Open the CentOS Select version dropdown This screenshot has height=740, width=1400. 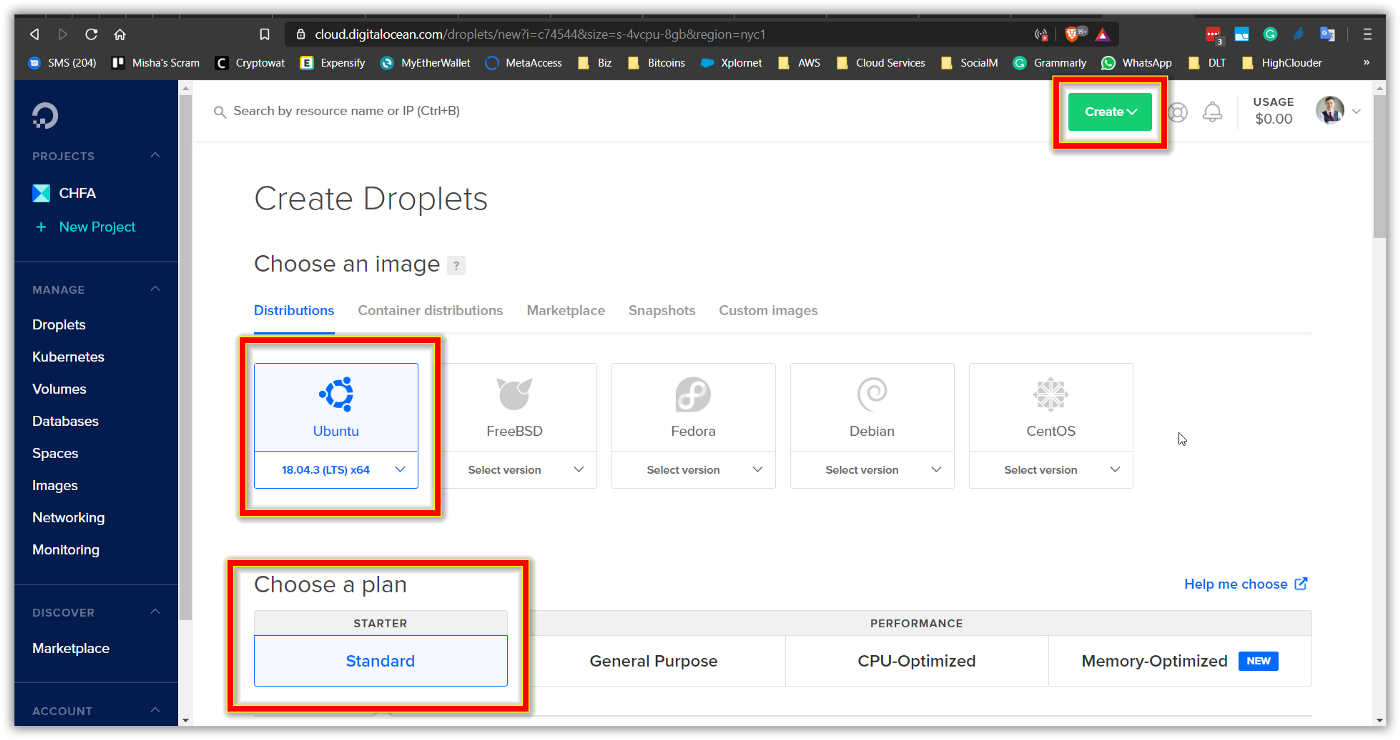click(1051, 470)
